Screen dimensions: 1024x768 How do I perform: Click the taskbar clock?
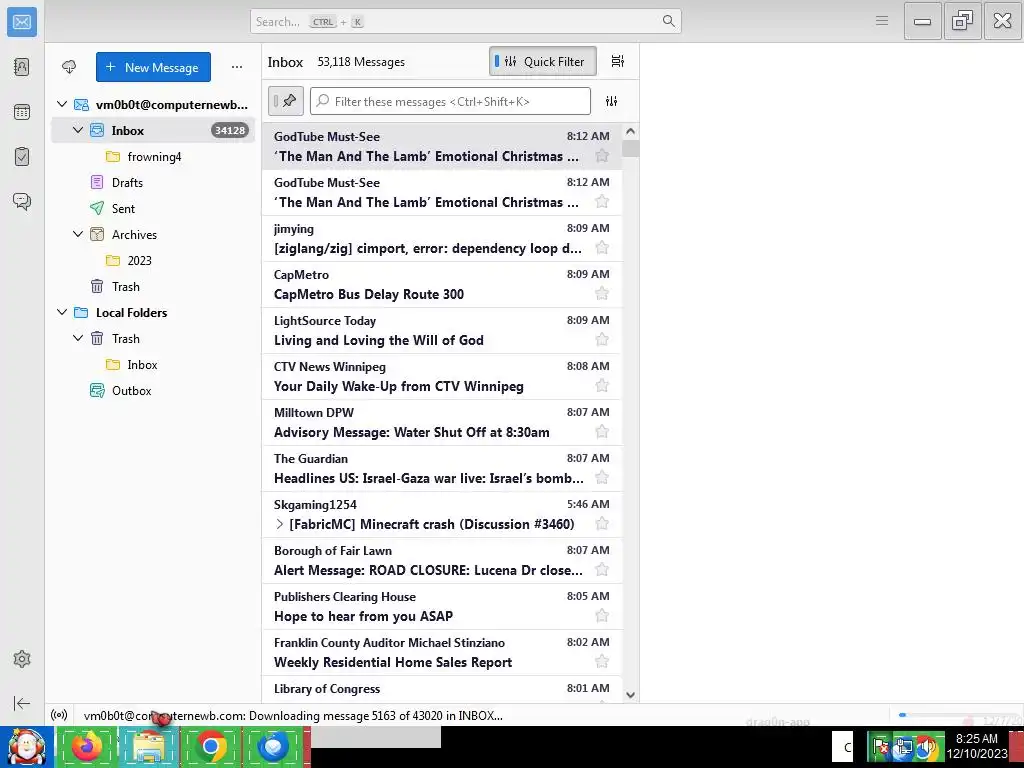point(976,746)
